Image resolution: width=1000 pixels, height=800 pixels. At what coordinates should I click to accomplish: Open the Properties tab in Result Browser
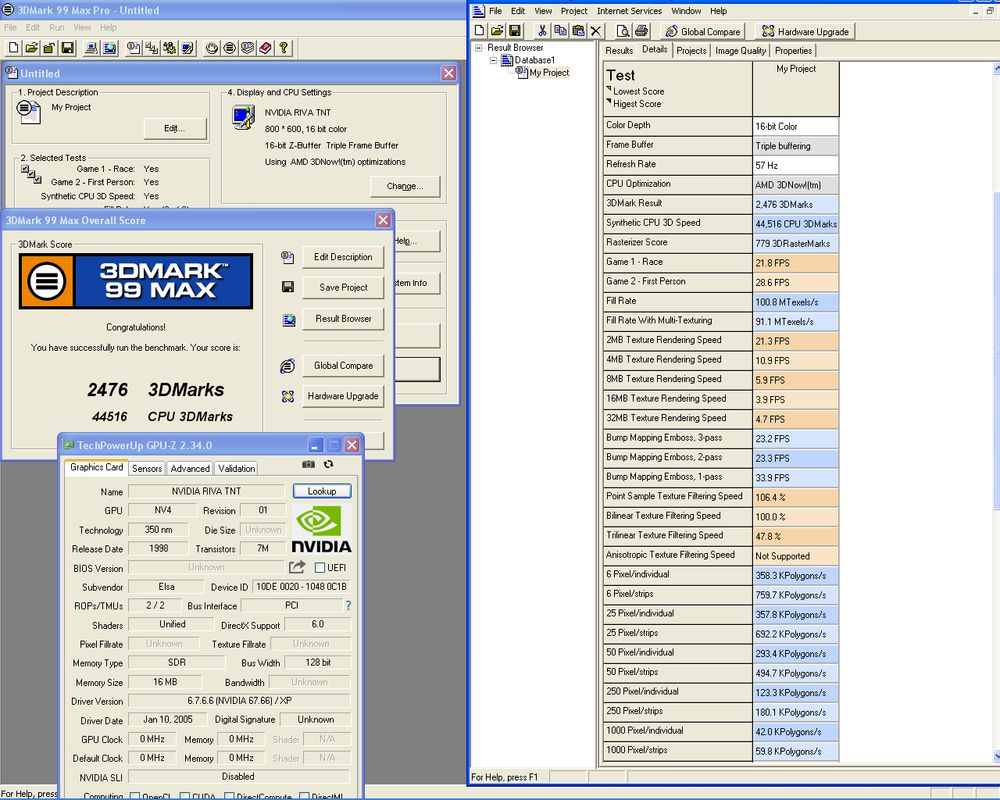click(x=793, y=50)
